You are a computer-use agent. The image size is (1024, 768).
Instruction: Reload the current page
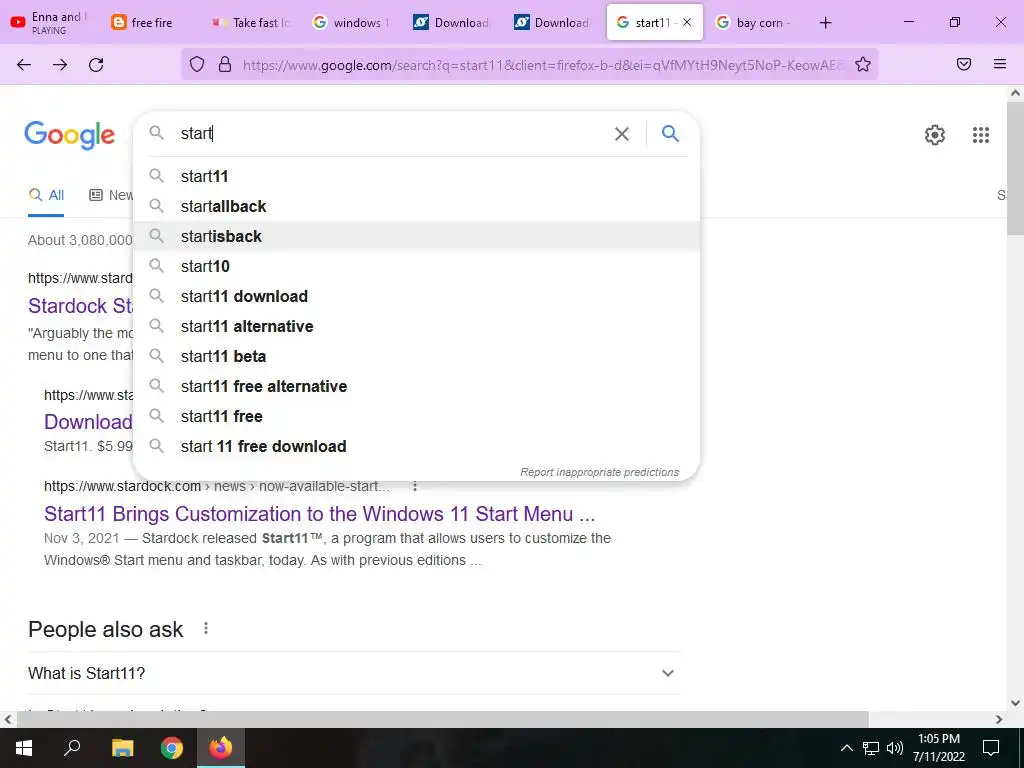click(96, 65)
